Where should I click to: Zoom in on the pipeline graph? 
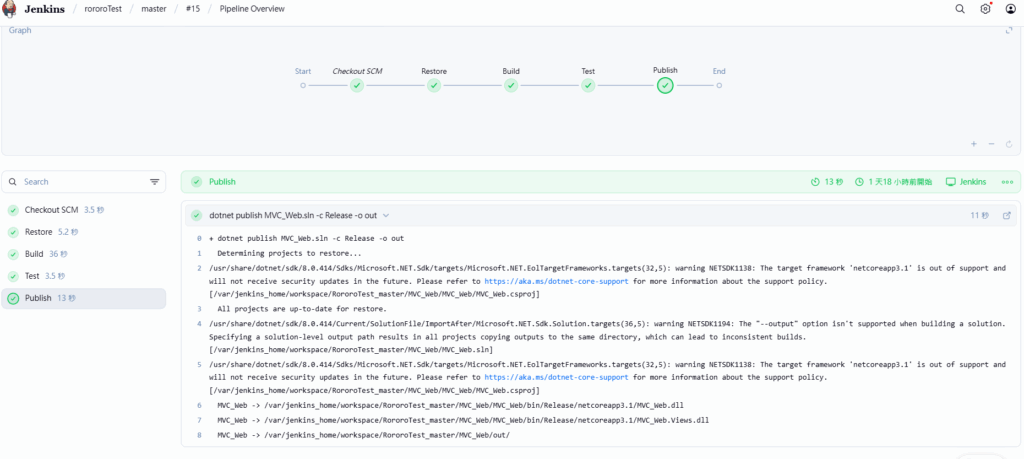click(974, 144)
